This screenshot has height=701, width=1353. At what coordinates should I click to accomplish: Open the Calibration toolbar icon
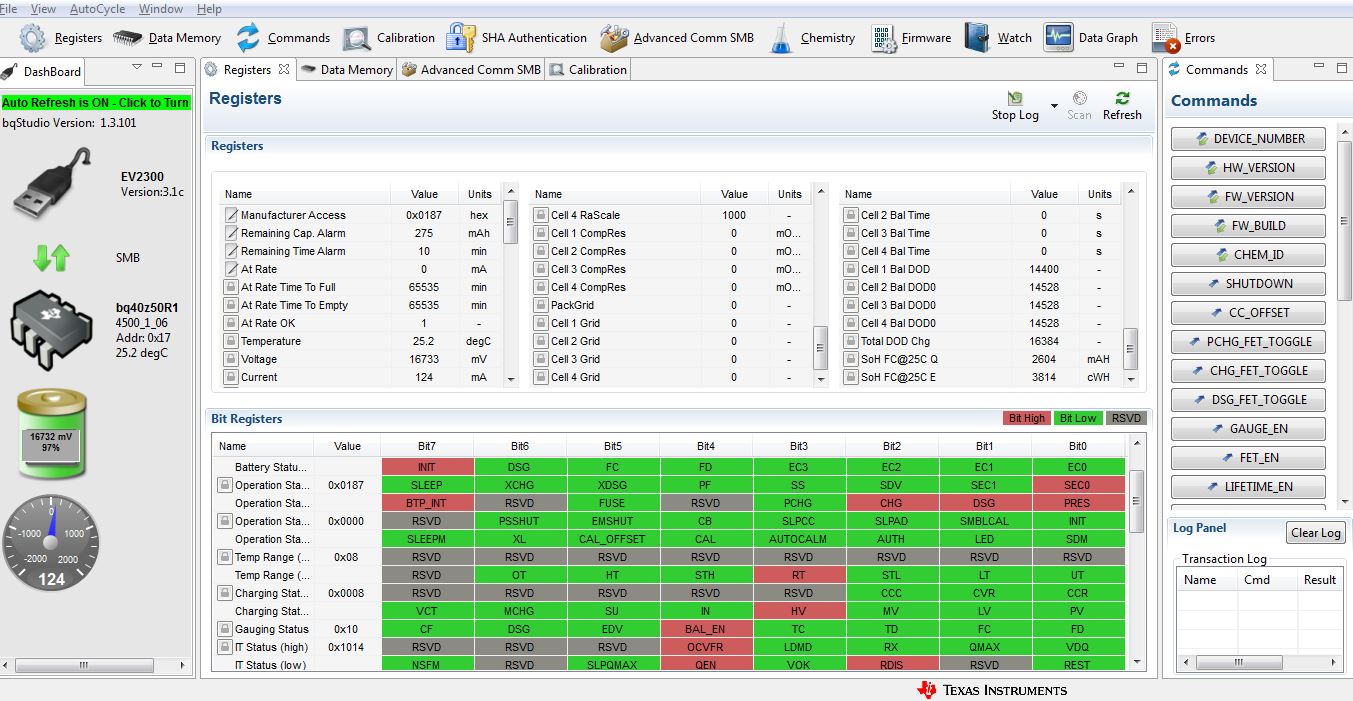point(357,38)
